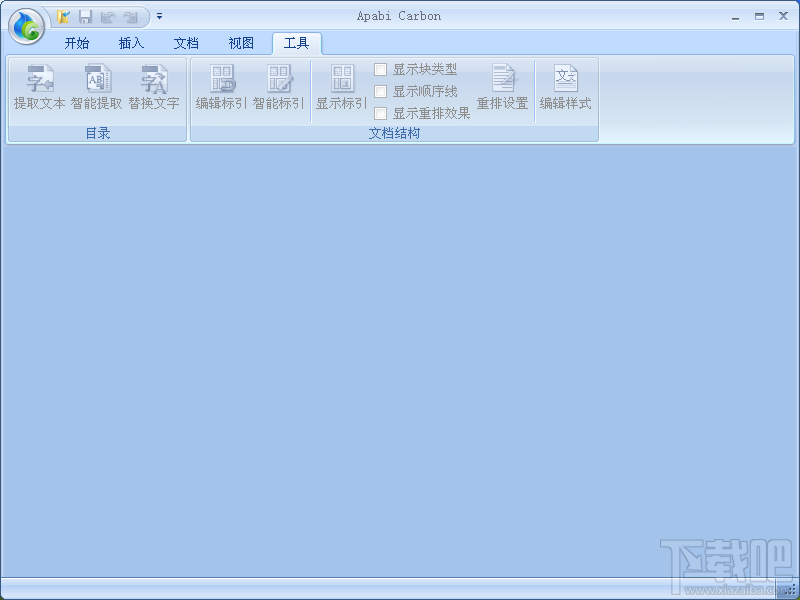This screenshot has width=800, height=600.
Task: Enable the 显示重排效果 checkbox
Action: tap(380, 113)
